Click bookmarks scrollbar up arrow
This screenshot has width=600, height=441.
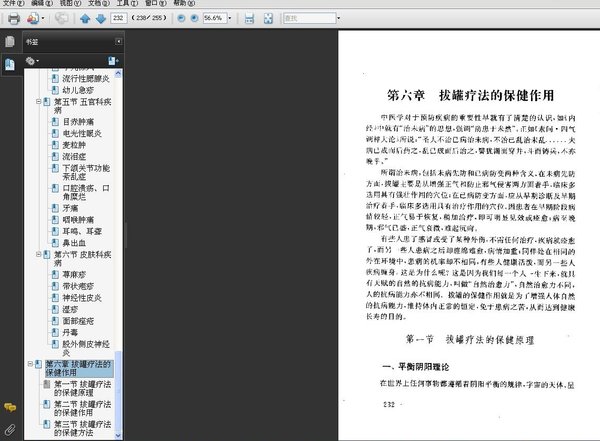[x=118, y=73]
